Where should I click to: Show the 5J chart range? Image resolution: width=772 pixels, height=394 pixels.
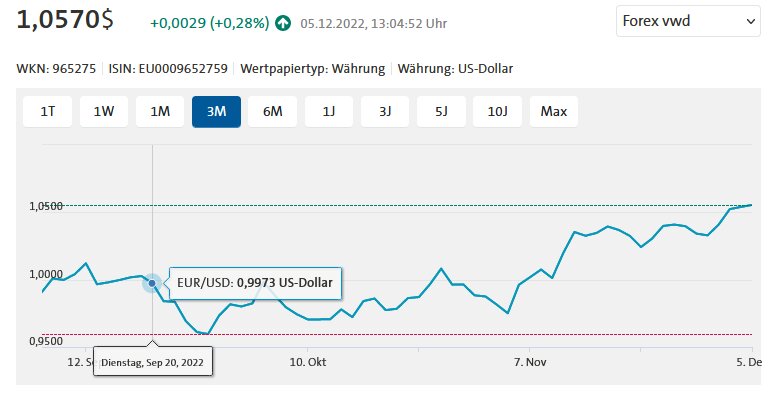click(441, 111)
